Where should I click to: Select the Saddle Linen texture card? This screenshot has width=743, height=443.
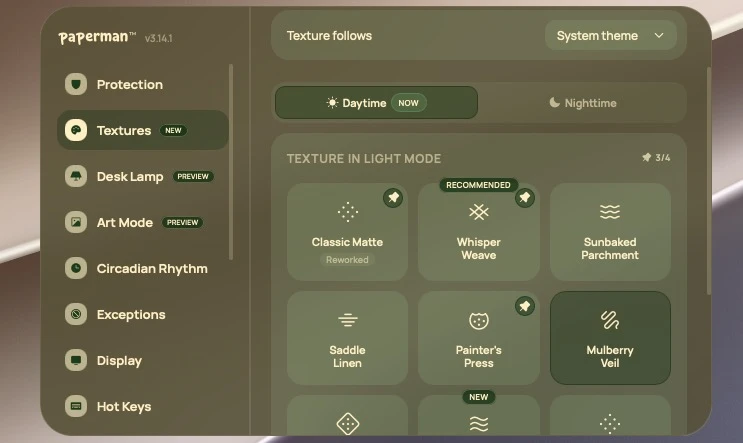[x=347, y=338]
